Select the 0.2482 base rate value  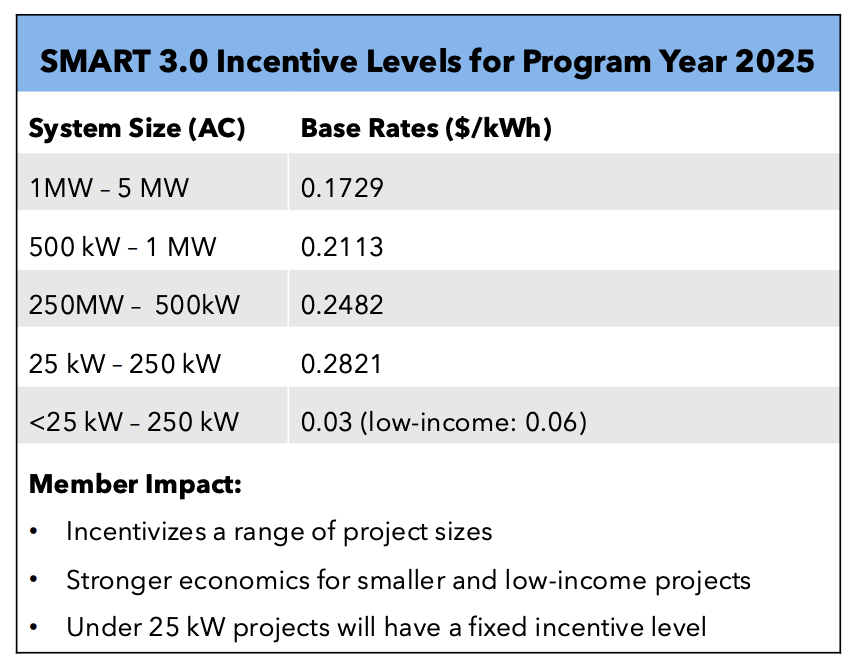tap(342, 305)
